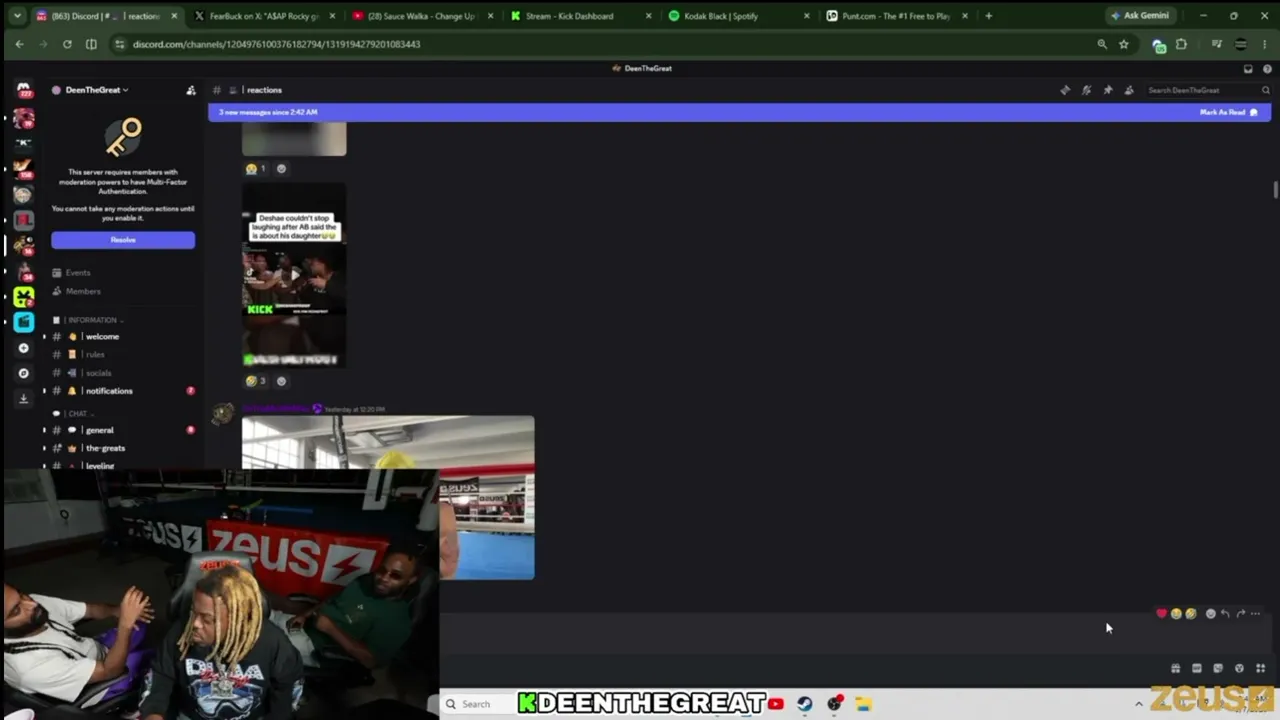The image size is (1280, 720).
Task: Open Steam from the taskbar
Action: point(805,704)
